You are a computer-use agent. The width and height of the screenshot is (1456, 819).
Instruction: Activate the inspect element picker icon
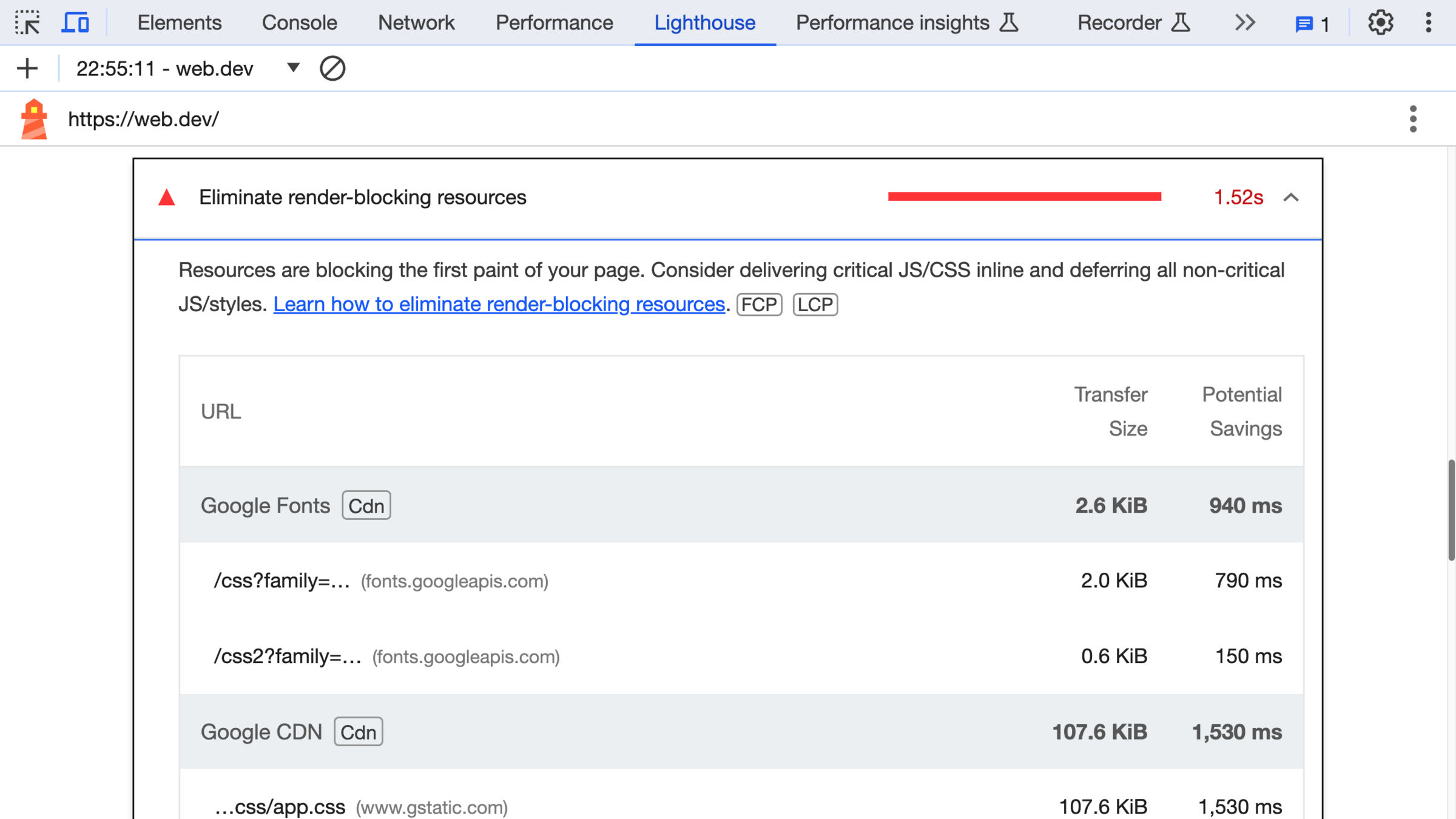[27, 23]
